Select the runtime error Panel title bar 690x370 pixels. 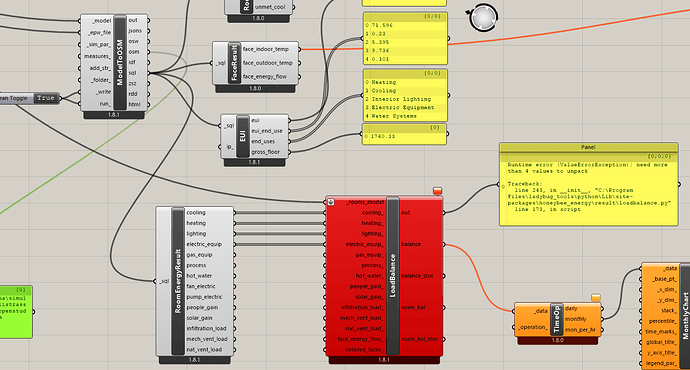click(x=588, y=147)
